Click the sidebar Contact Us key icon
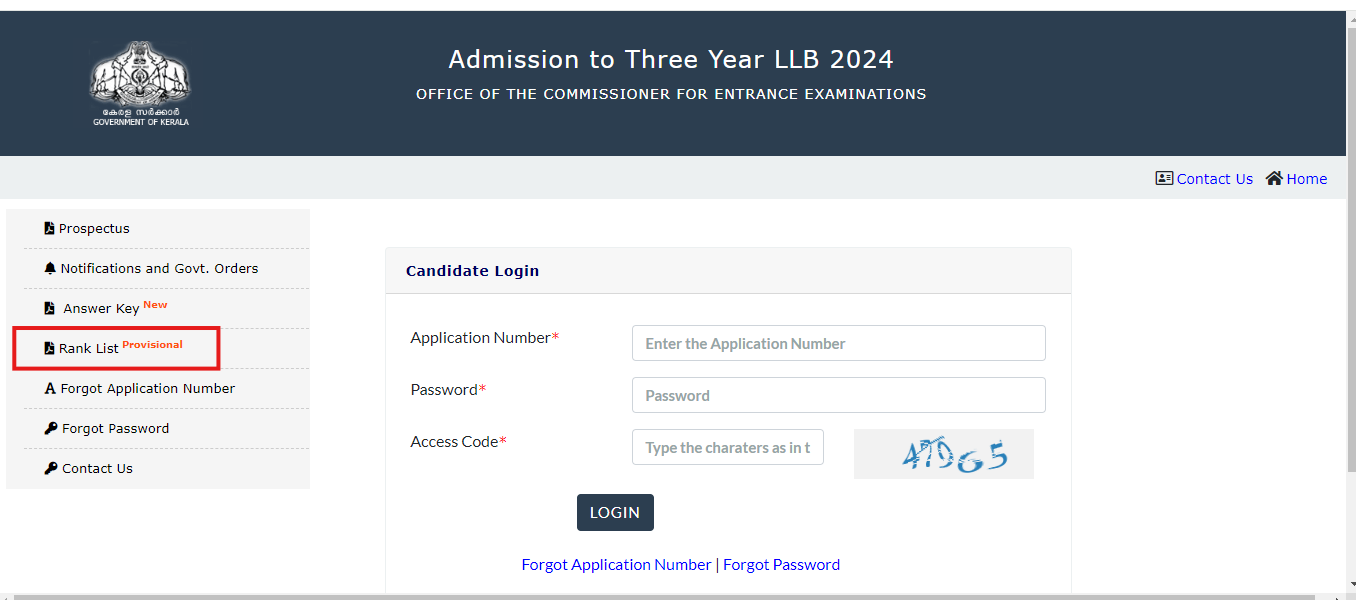The image size is (1356, 600). pyautogui.click(x=51, y=468)
